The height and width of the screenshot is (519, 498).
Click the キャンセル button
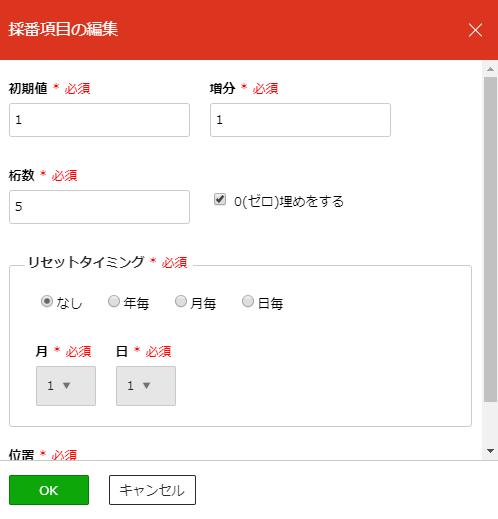click(152, 490)
